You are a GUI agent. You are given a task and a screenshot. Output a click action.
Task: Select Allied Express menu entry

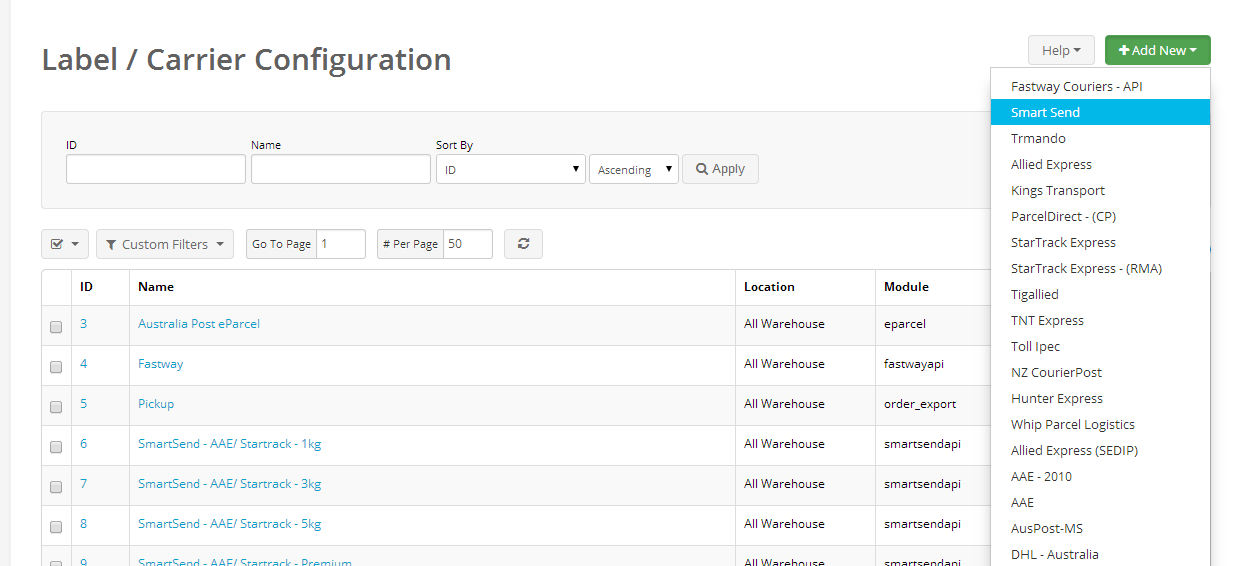(1100, 165)
